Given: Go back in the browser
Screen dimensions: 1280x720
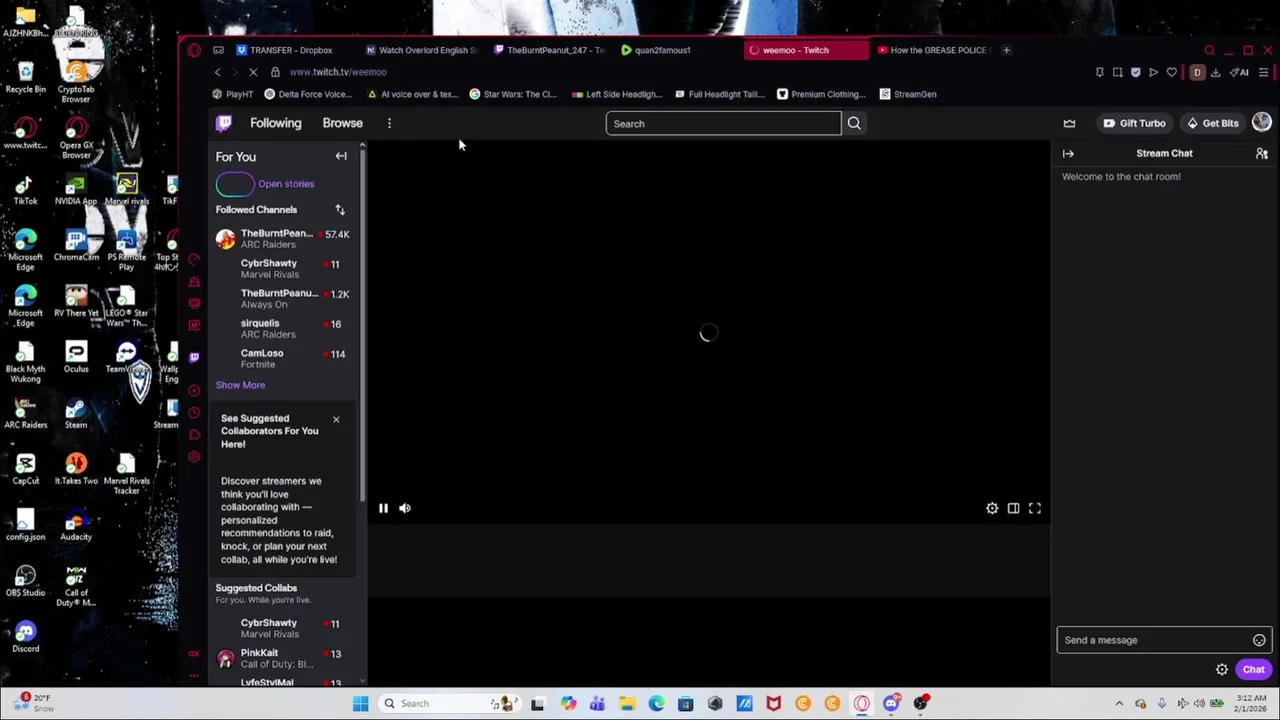Looking at the screenshot, I should tap(217, 72).
